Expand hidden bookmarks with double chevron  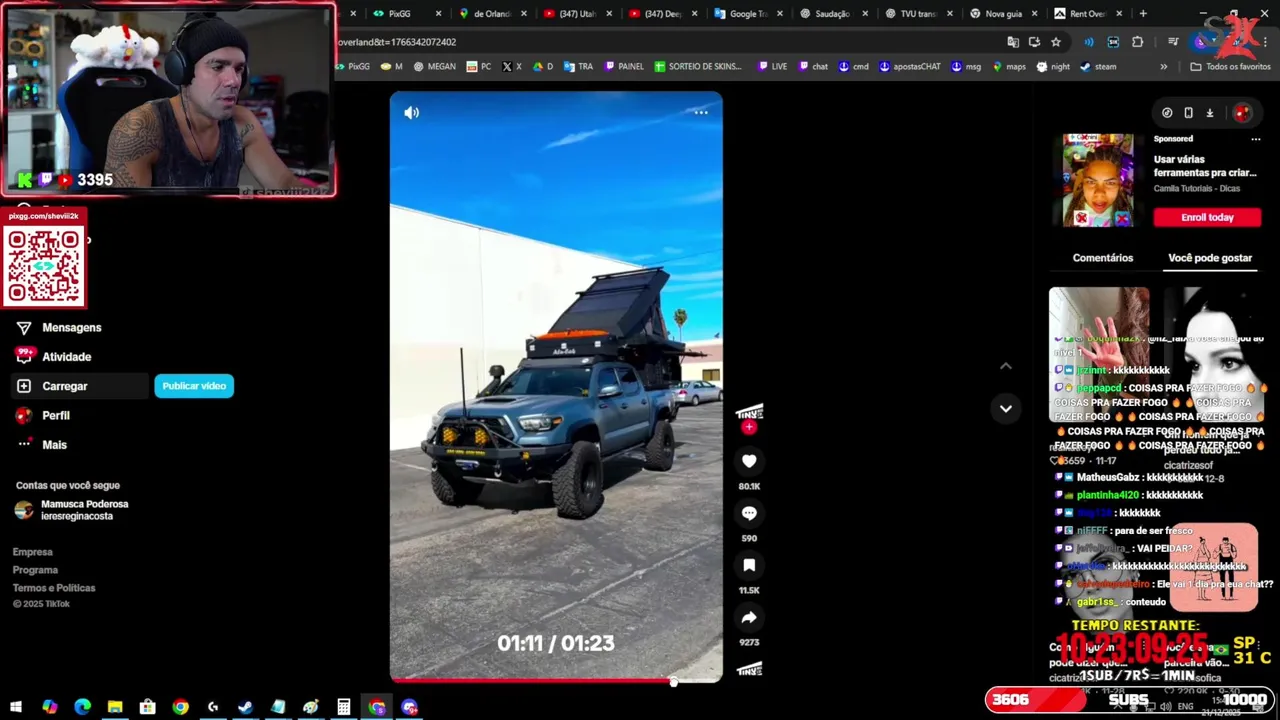click(x=1163, y=67)
